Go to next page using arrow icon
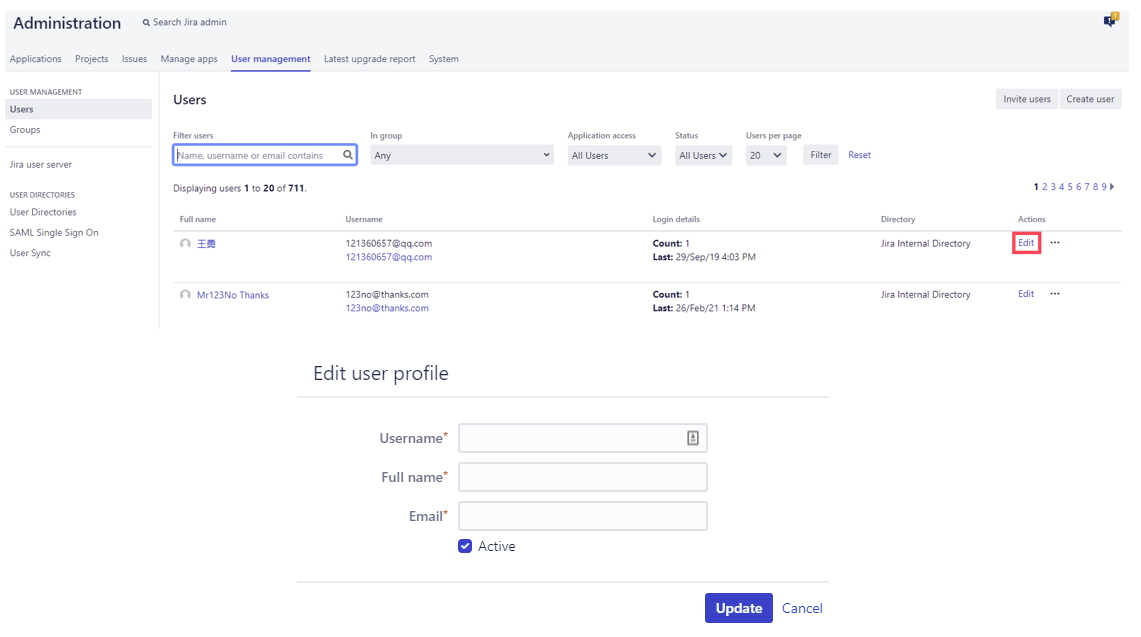This screenshot has width=1141, height=637. coord(1112,187)
